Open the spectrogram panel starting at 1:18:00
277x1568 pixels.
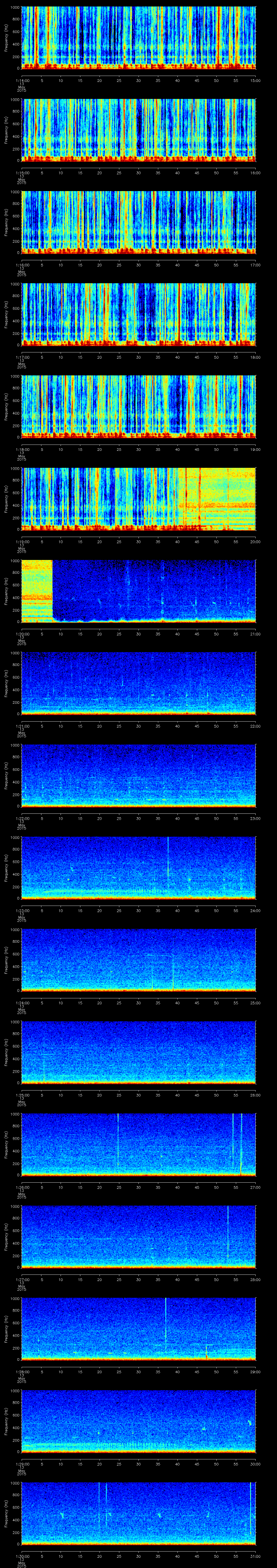(x=139, y=407)
